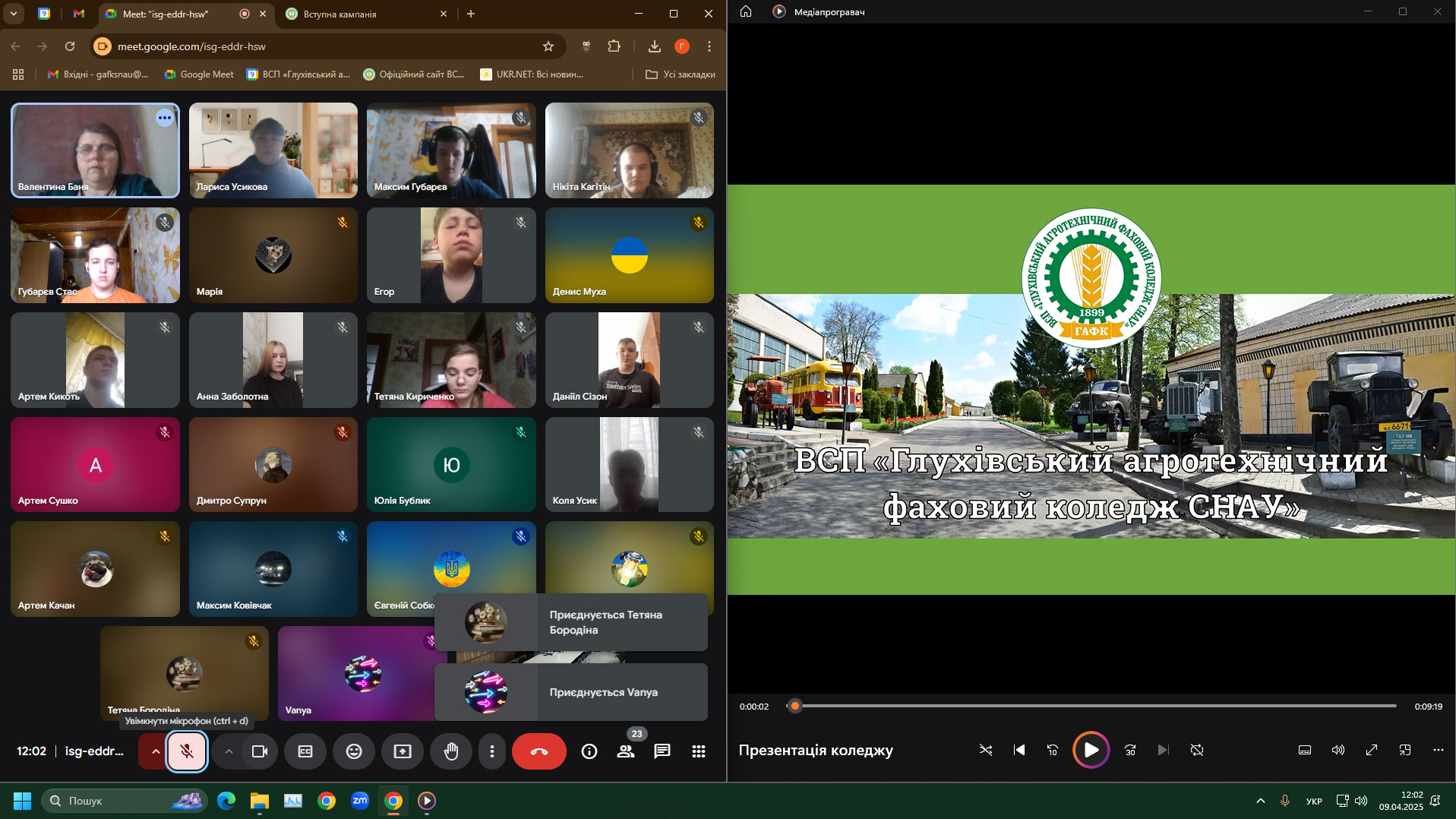Send a reaction with the emoji button
1456x819 pixels.
(354, 751)
